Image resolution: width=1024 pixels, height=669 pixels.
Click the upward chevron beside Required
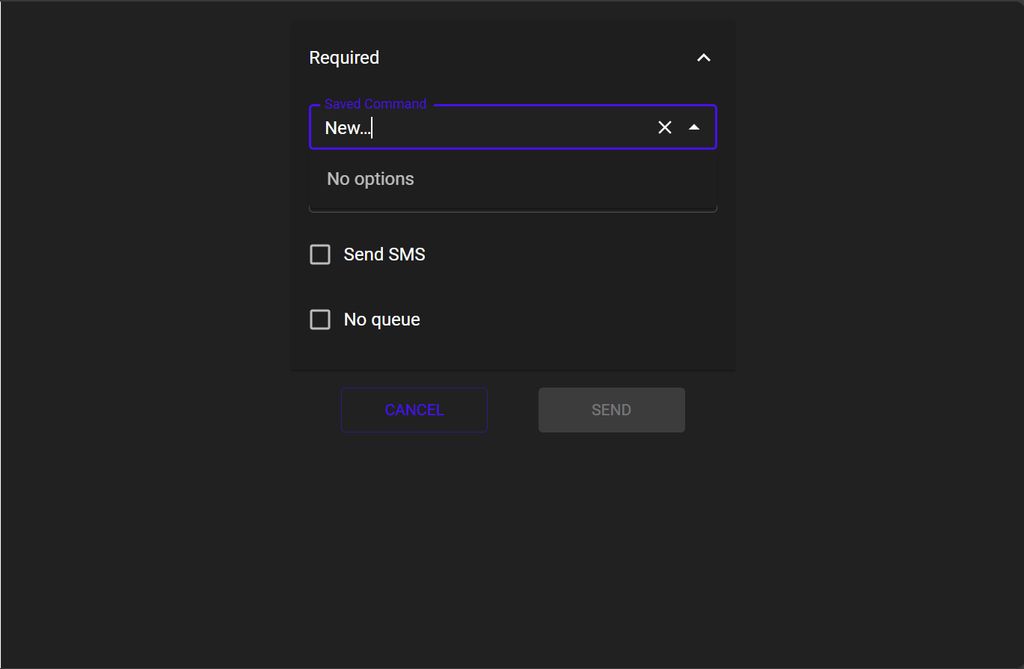tap(703, 58)
